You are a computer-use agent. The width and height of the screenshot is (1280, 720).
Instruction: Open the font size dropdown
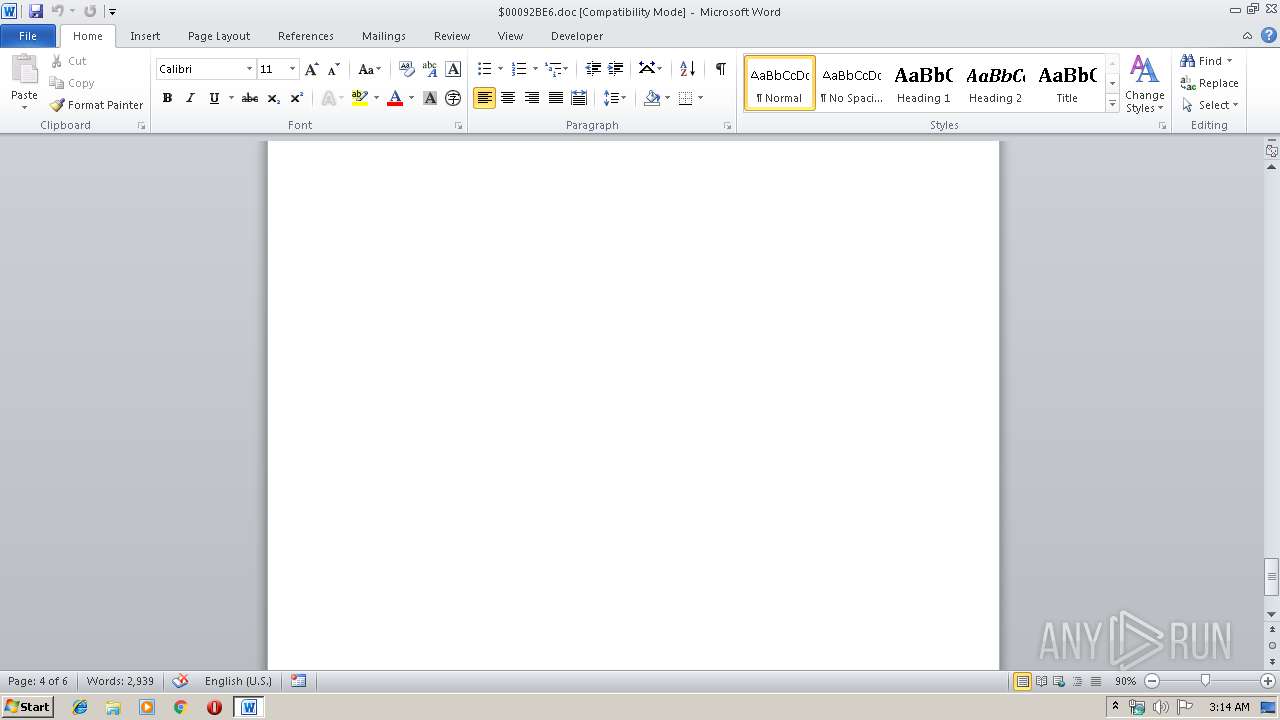coord(292,69)
